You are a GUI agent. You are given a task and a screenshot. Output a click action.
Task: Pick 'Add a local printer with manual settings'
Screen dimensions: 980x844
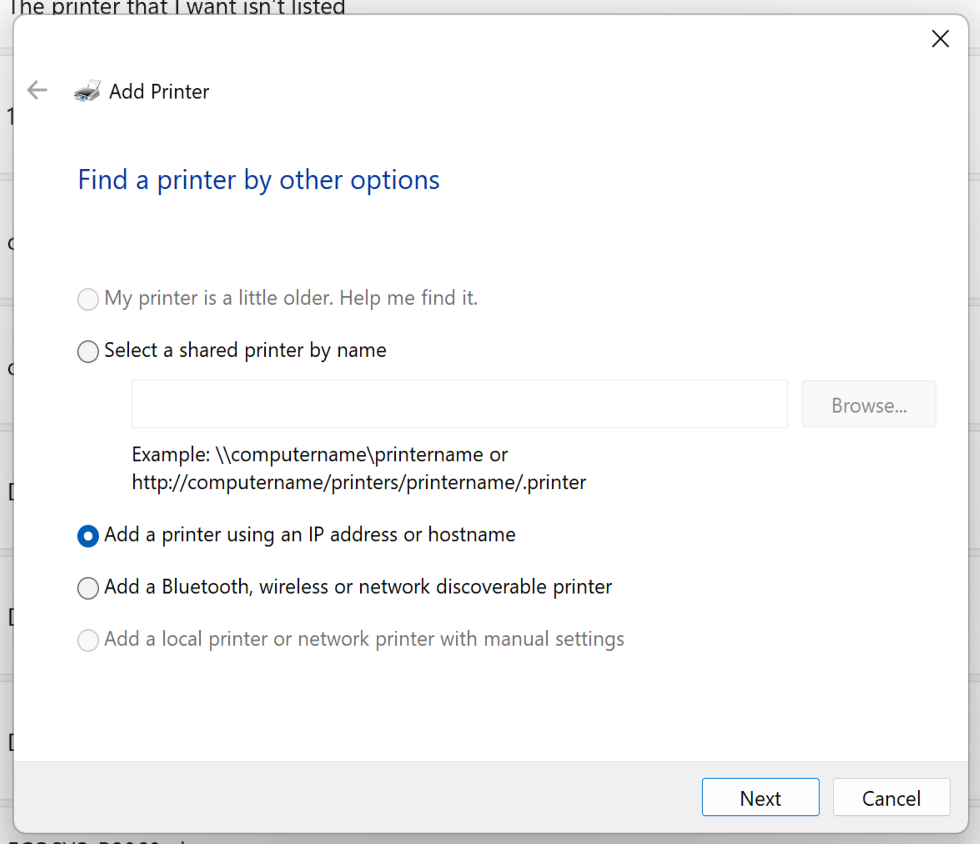pyautogui.click(x=87, y=640)
